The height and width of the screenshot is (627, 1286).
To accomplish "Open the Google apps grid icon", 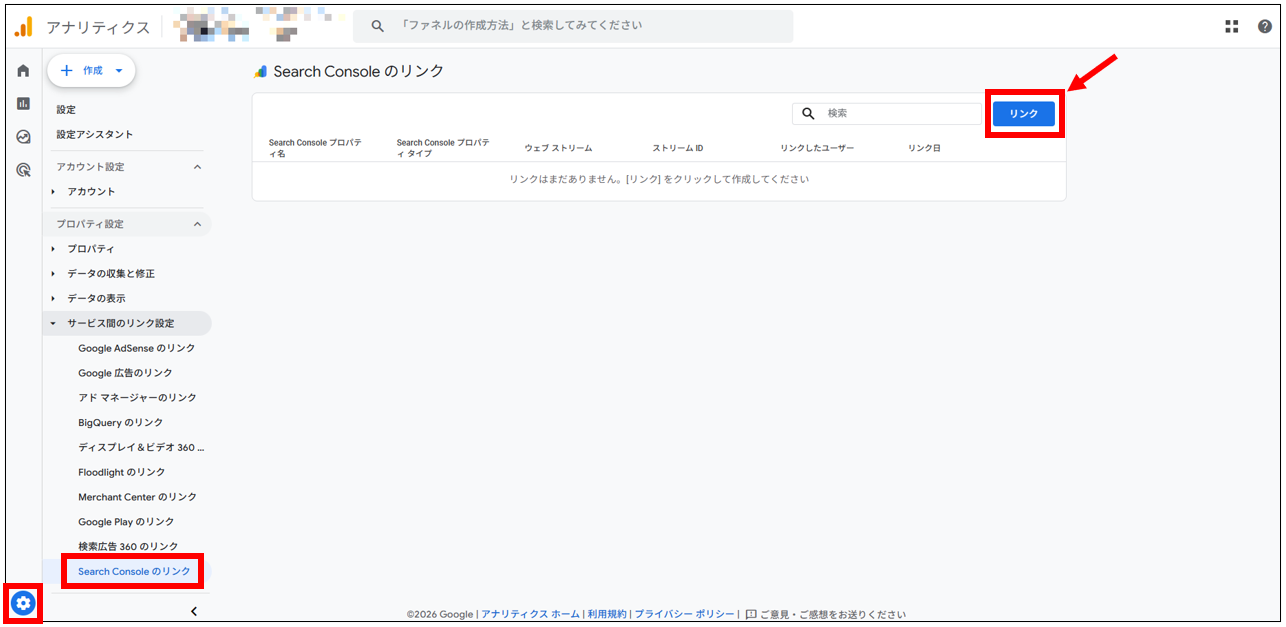I will point(1231,26).
